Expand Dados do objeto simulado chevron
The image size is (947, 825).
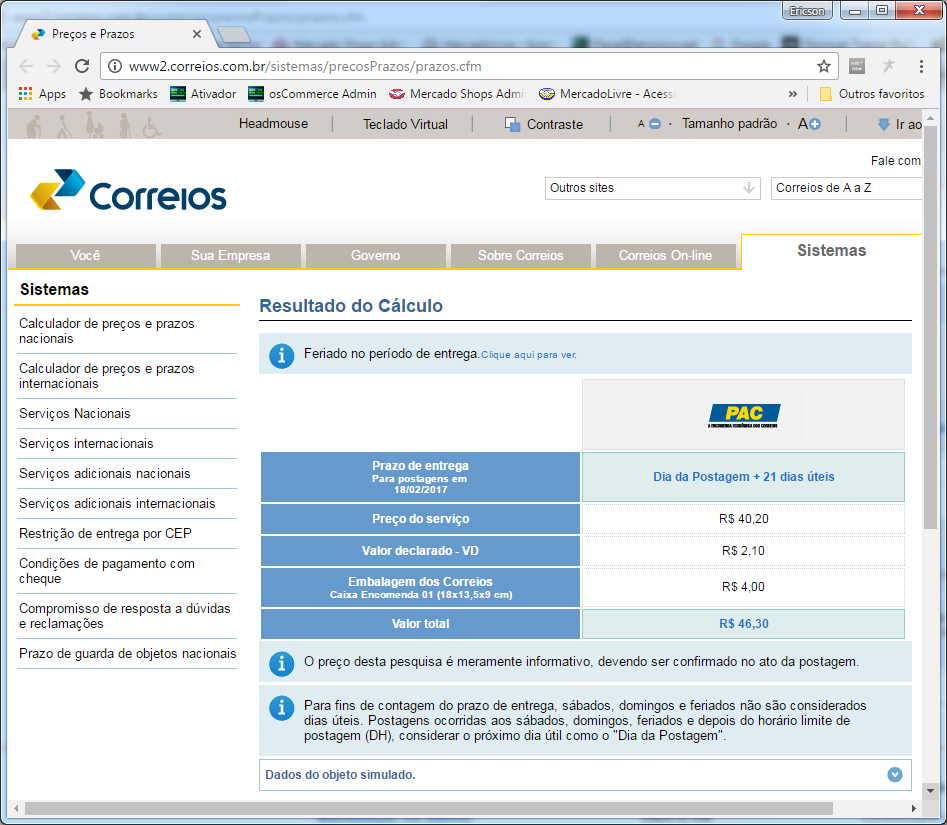click(894, 774)
